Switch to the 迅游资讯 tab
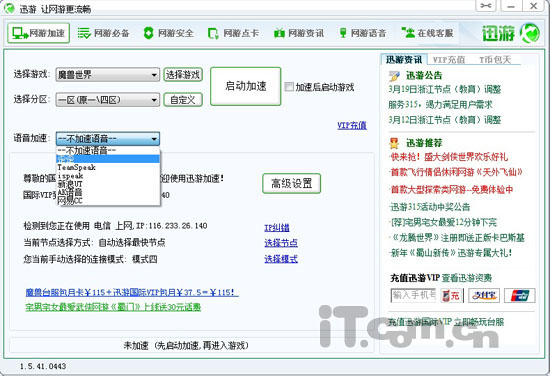 [404, 60]
